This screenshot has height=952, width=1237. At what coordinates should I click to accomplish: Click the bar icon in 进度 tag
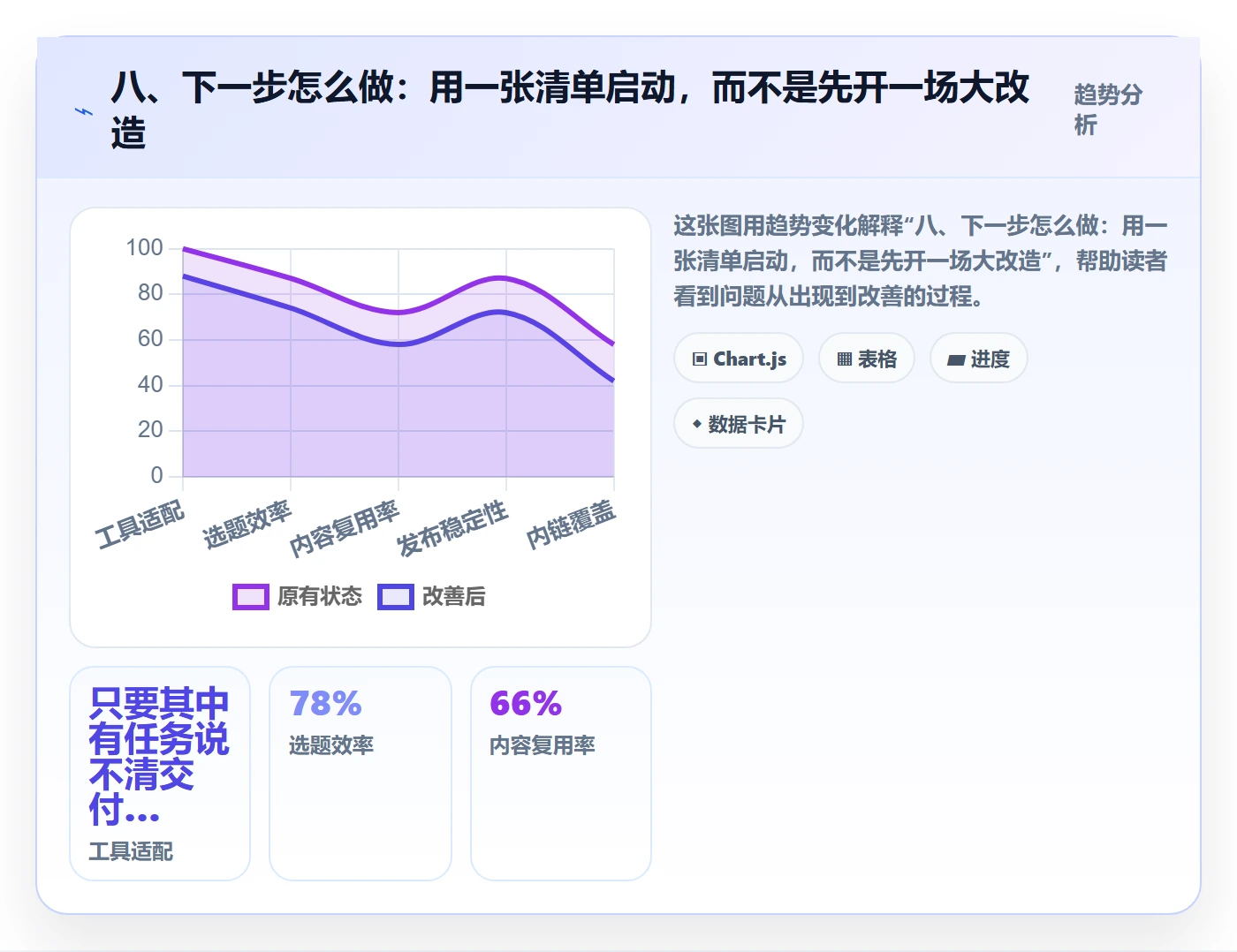[956, 359]
